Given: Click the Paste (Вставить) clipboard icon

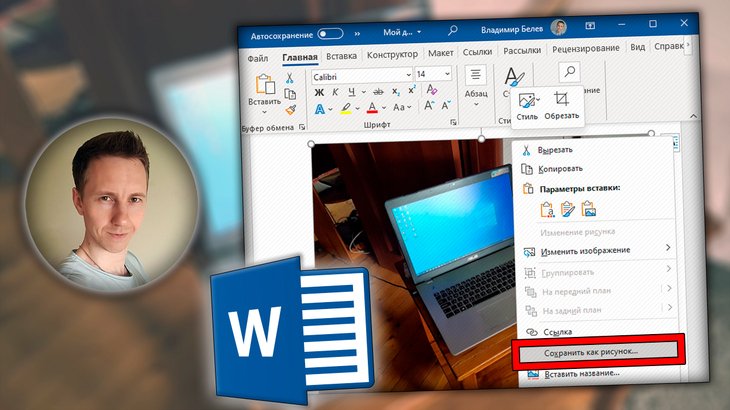Looking at the screenshot, I should pyautogui.click(x=264, y=90).
